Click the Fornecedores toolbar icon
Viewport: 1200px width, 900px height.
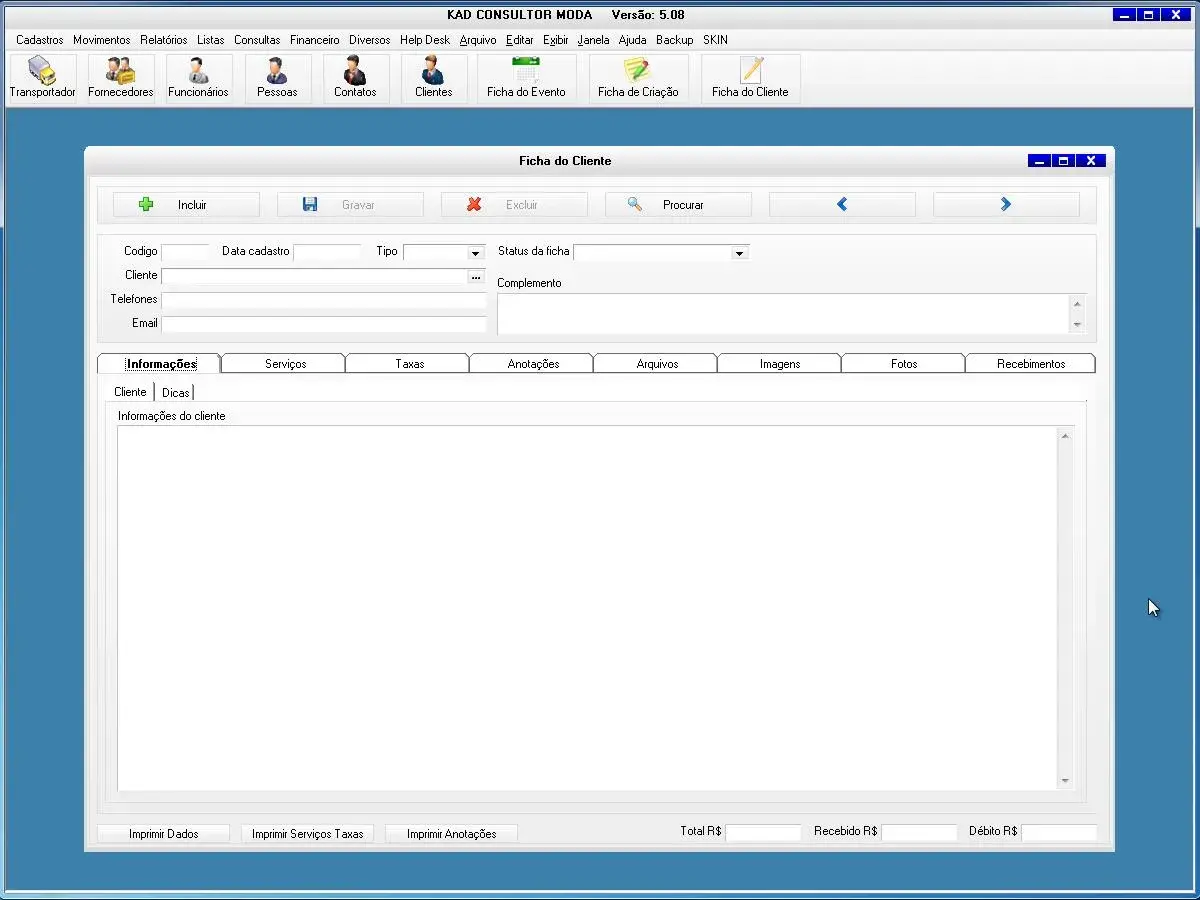120,72
